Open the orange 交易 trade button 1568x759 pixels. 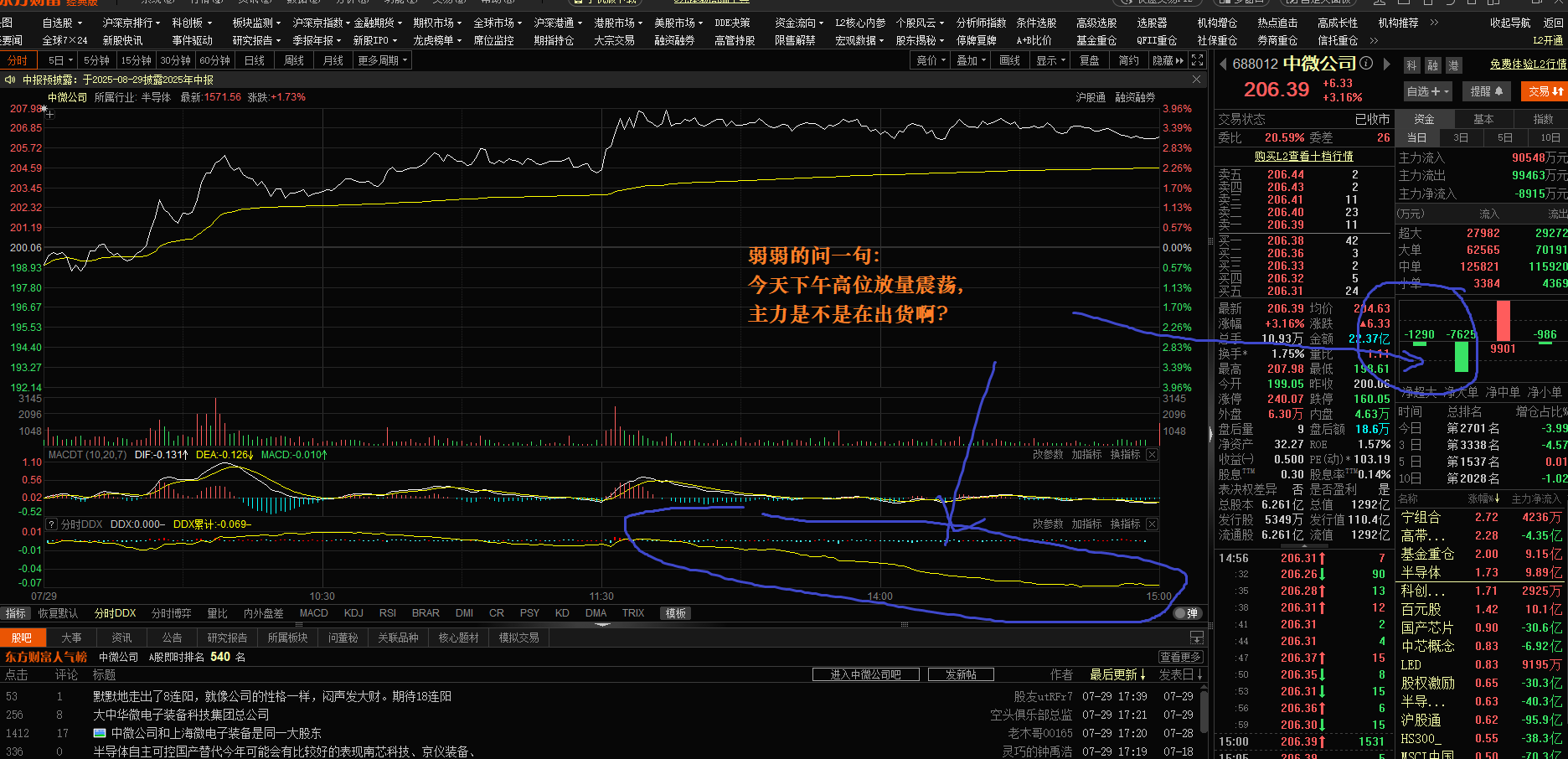(1545, 91)
